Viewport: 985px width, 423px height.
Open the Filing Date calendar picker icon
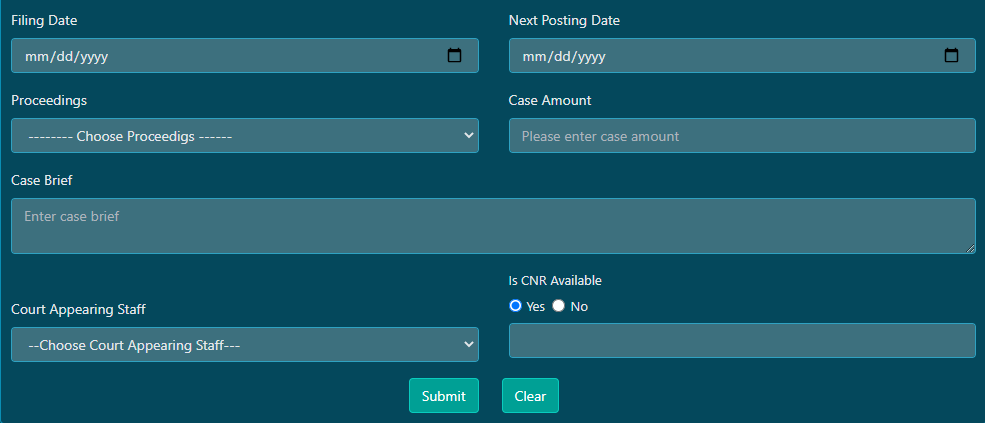[x=454, y=55]
